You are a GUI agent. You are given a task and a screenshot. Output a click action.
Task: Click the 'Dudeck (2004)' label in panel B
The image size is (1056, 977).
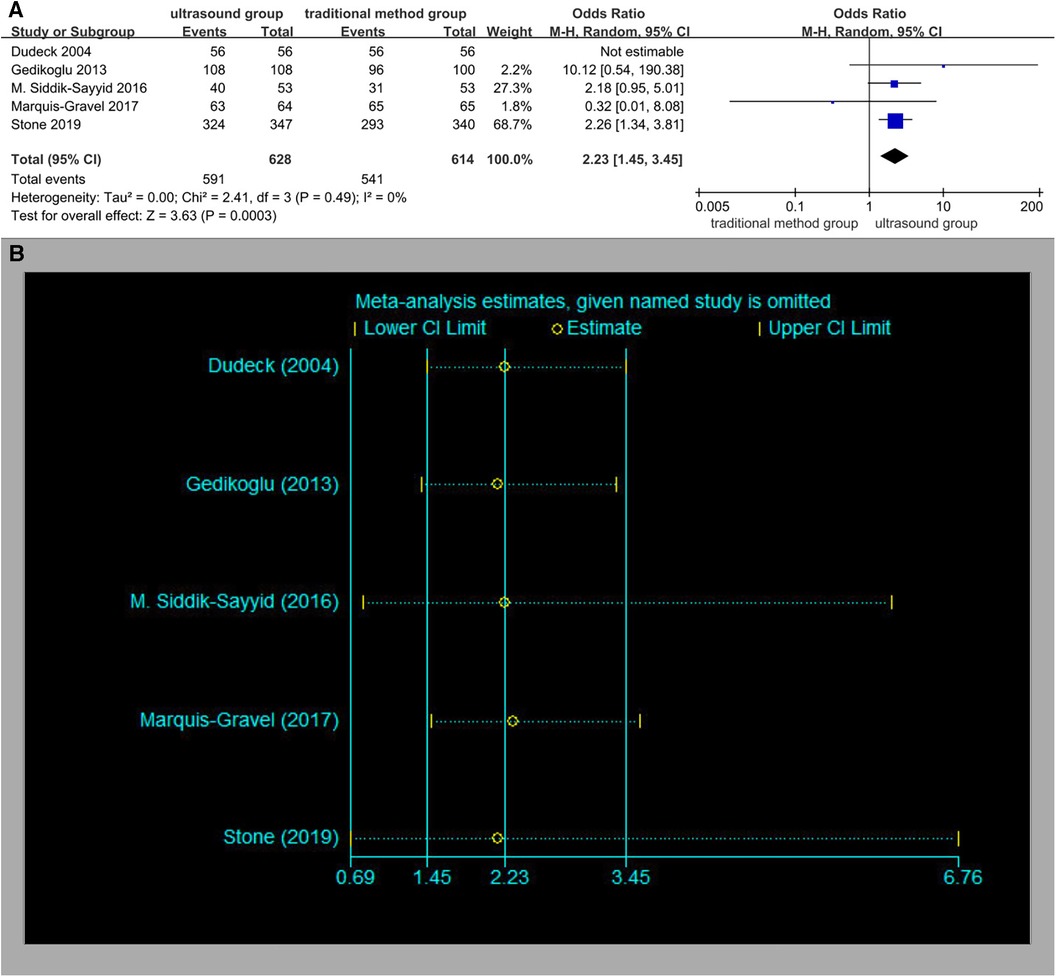click(273, 366)
